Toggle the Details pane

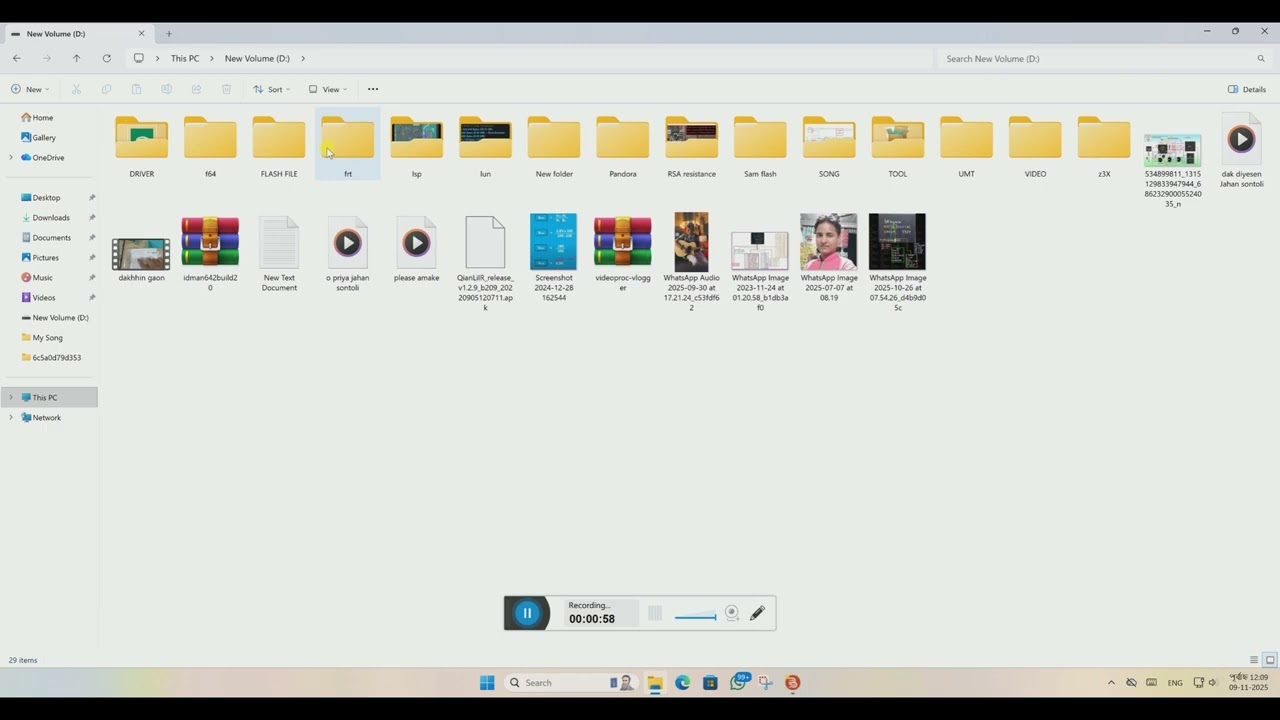click(1247, 89)
